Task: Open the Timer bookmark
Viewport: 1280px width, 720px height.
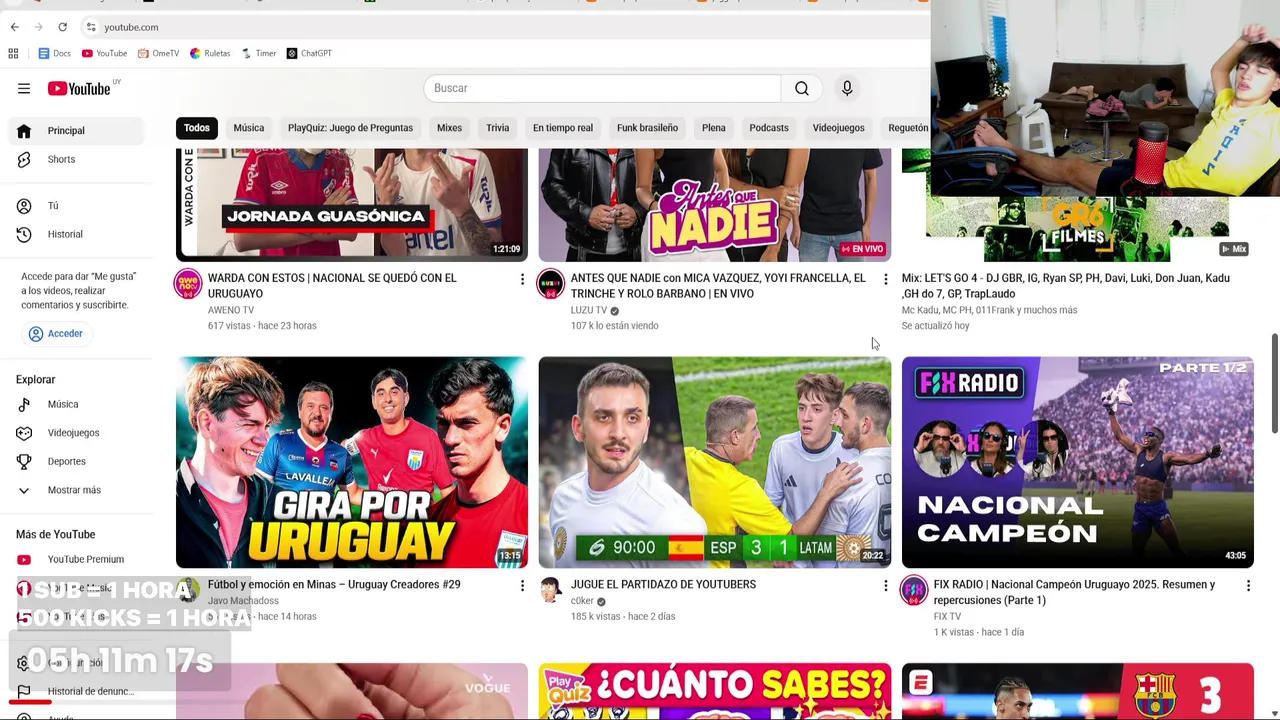Action: pos(259,53)
